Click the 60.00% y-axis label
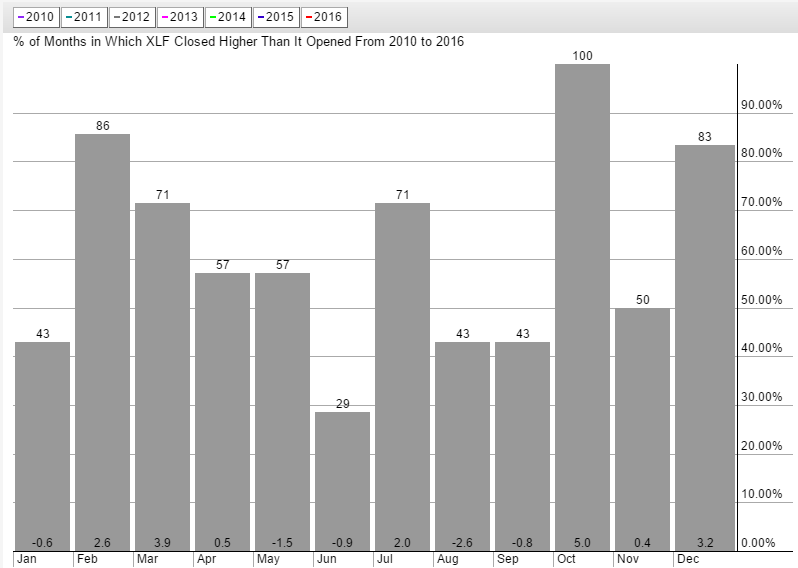This screenshot has width=798, height=568. coord(761,250)
